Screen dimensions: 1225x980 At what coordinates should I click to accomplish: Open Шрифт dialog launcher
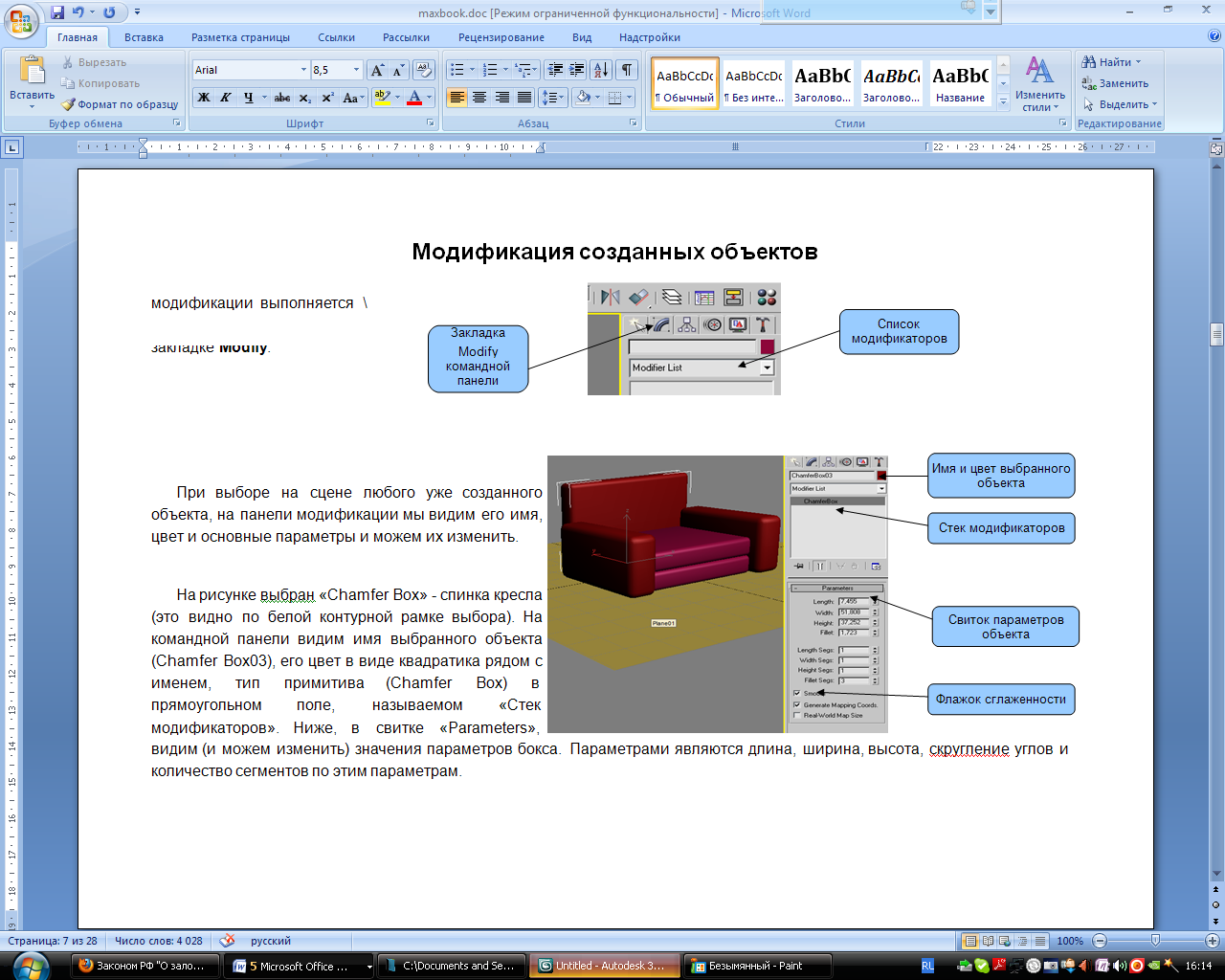tap(431, 123)
